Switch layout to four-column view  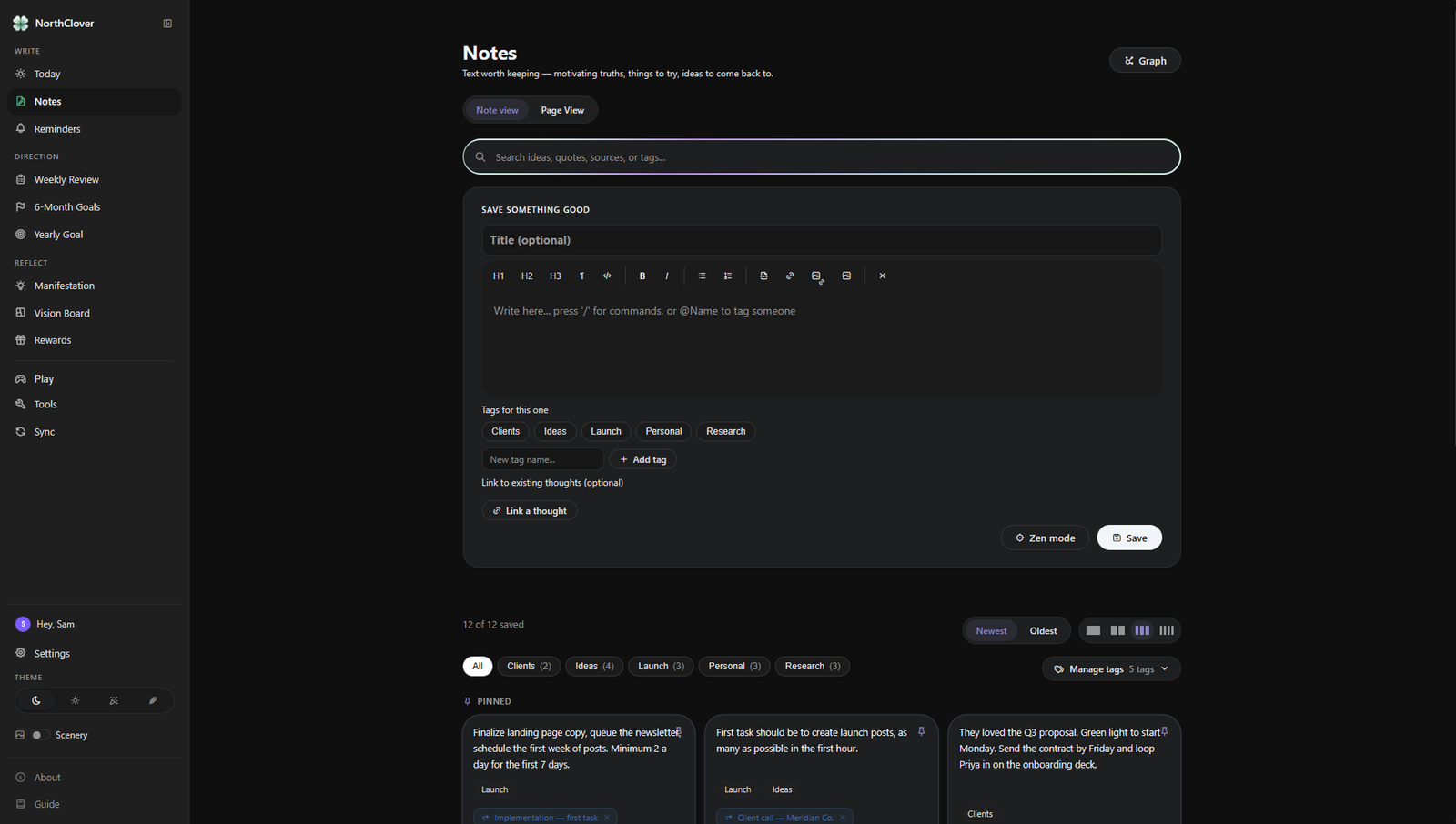click(x=1167, y=630)
